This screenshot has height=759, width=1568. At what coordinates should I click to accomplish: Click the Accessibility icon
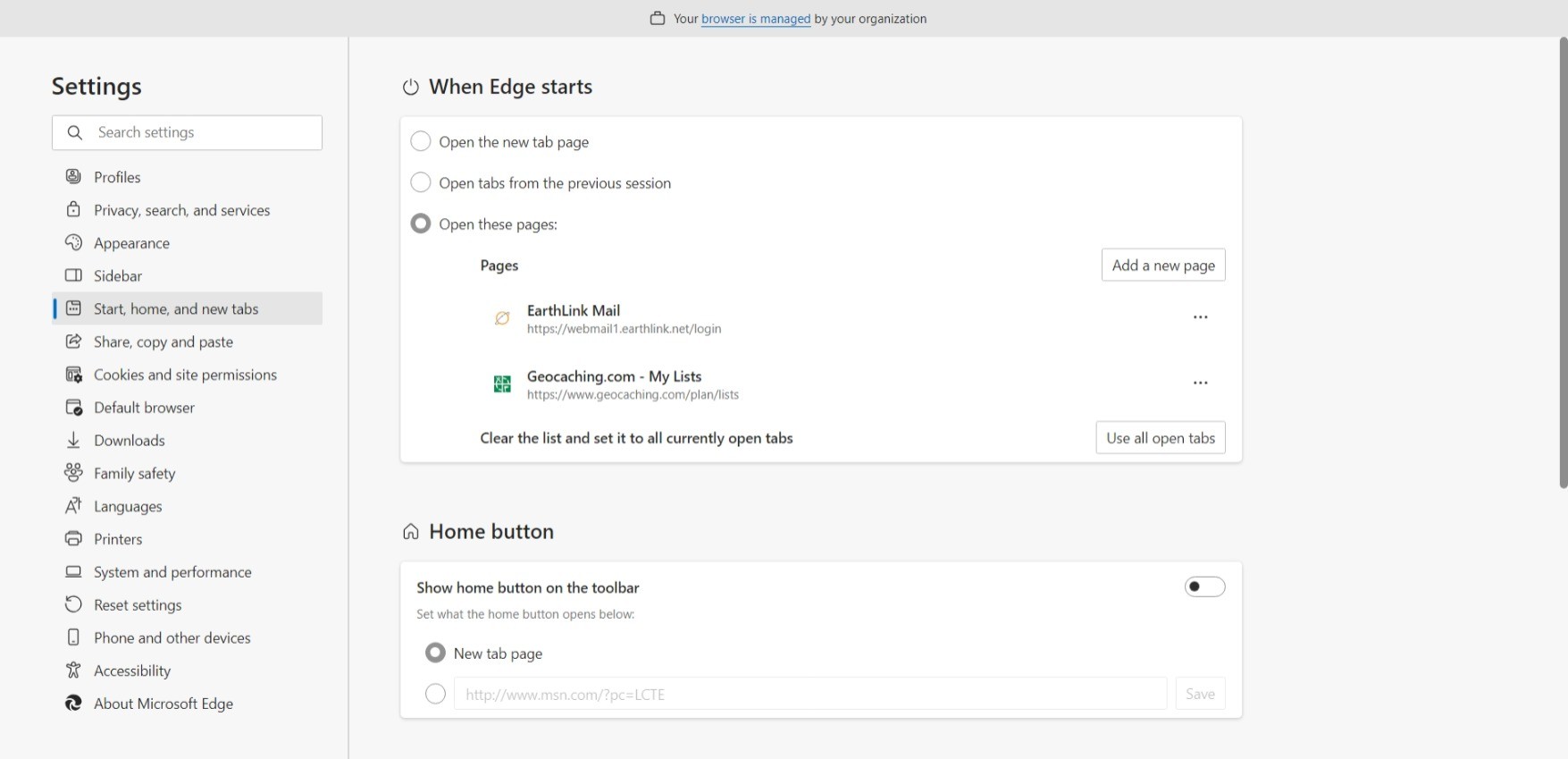(73, 670)
